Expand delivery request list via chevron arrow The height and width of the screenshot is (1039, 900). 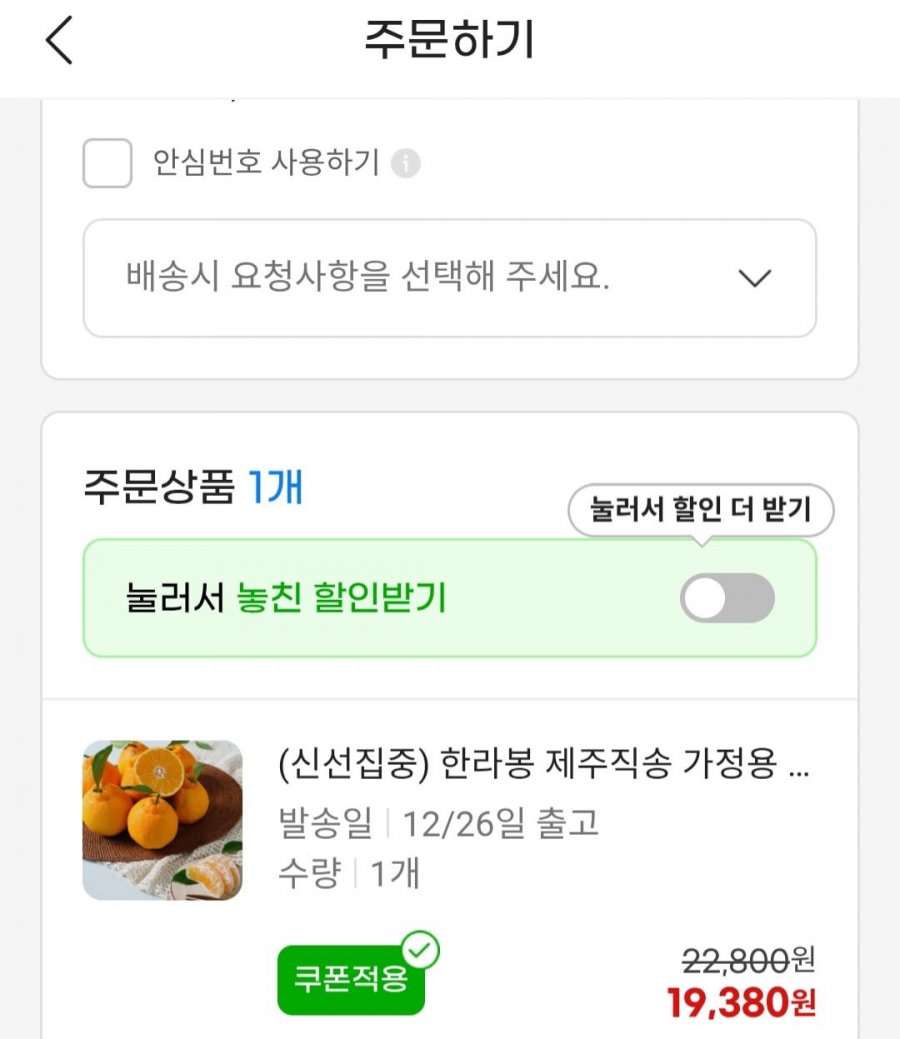click(755, 278)
